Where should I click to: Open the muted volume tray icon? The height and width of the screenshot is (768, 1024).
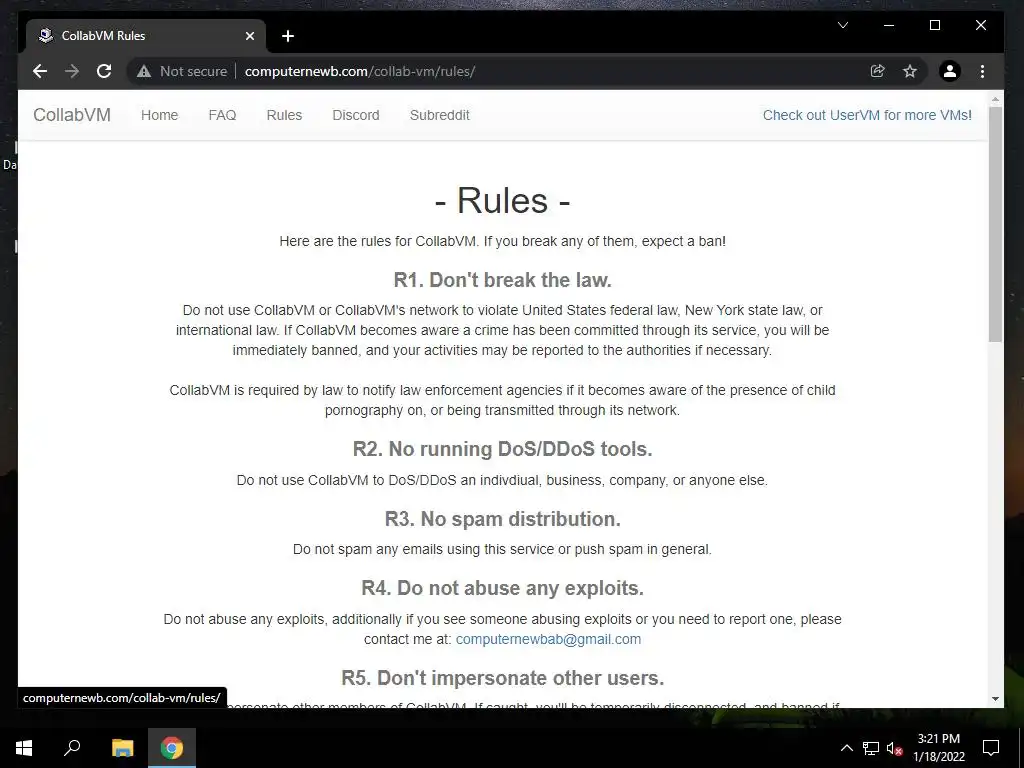pyautogui.click(x=895, y=748)
